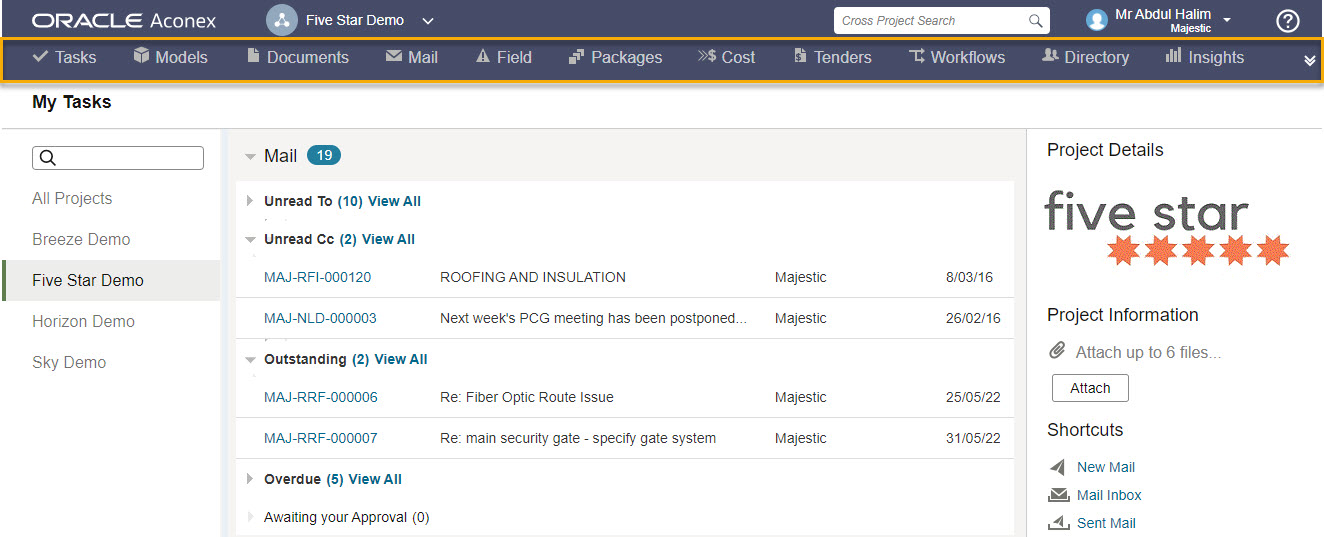The width and height of the screenshot is (1324, 537).
Task: Click the project filter search box
Action: coord(118,158)
